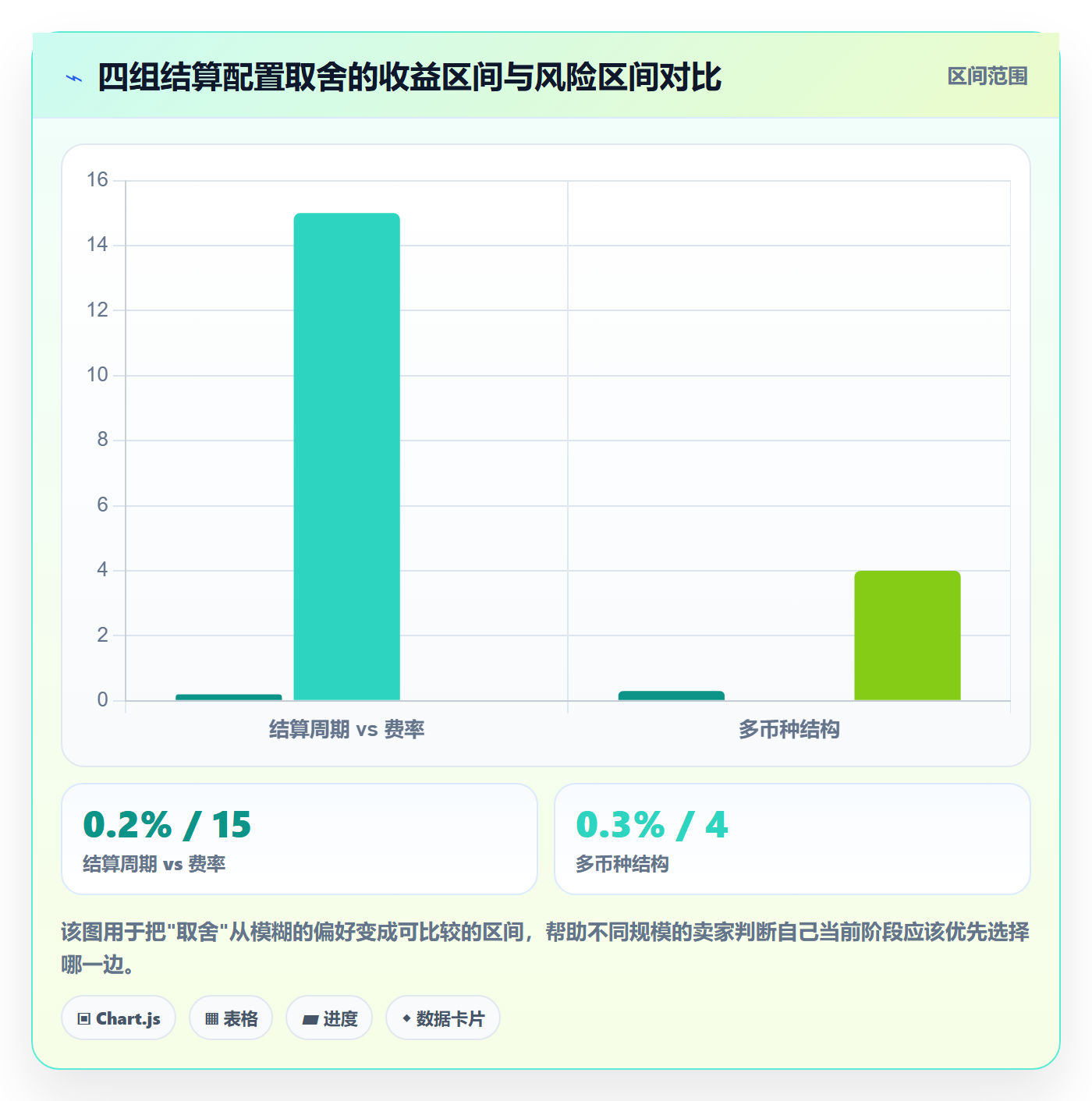Click the 表格 tag chip

click(231, 1018)
